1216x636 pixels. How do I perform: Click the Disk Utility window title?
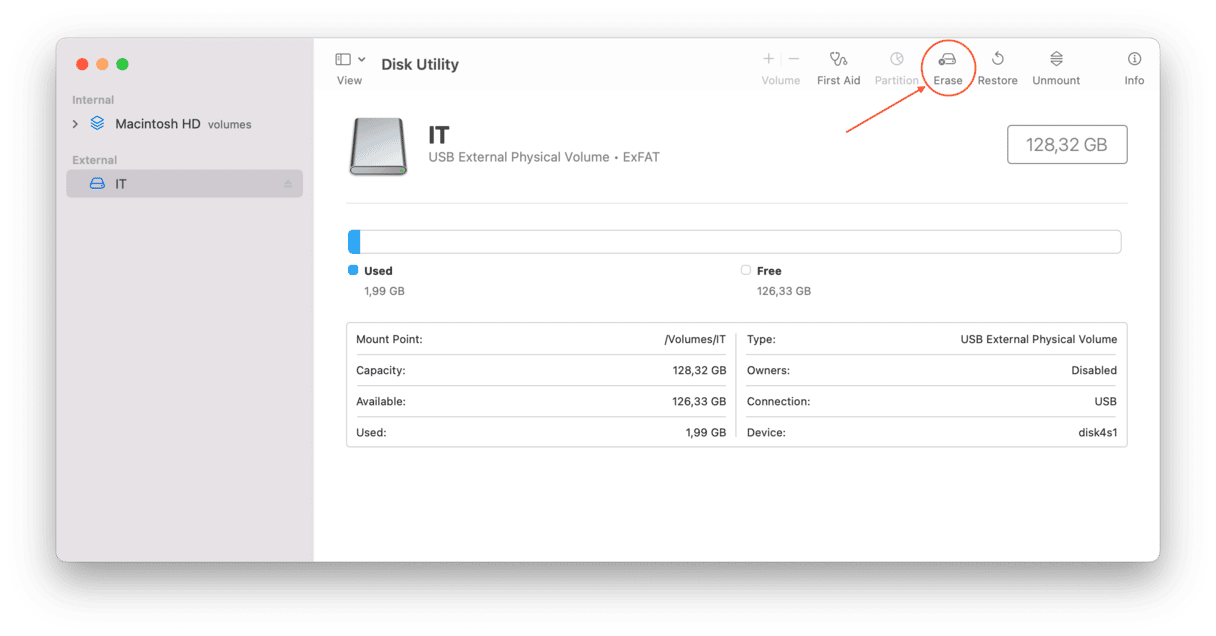tap(420, 64)
